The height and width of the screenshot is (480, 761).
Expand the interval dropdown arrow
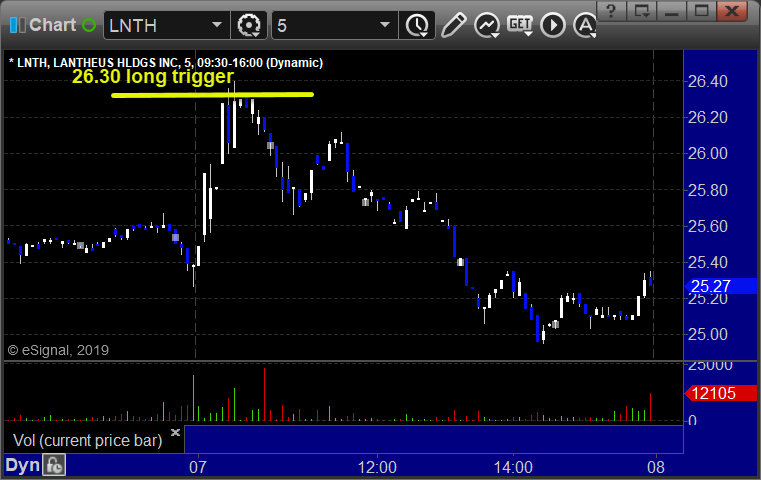coord(385,25)
